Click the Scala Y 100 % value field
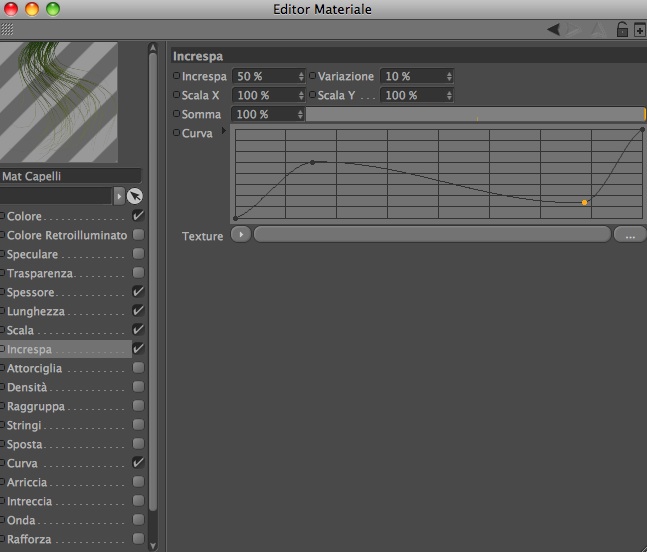This screenshot has width=647, height=552. coord(416,95)
